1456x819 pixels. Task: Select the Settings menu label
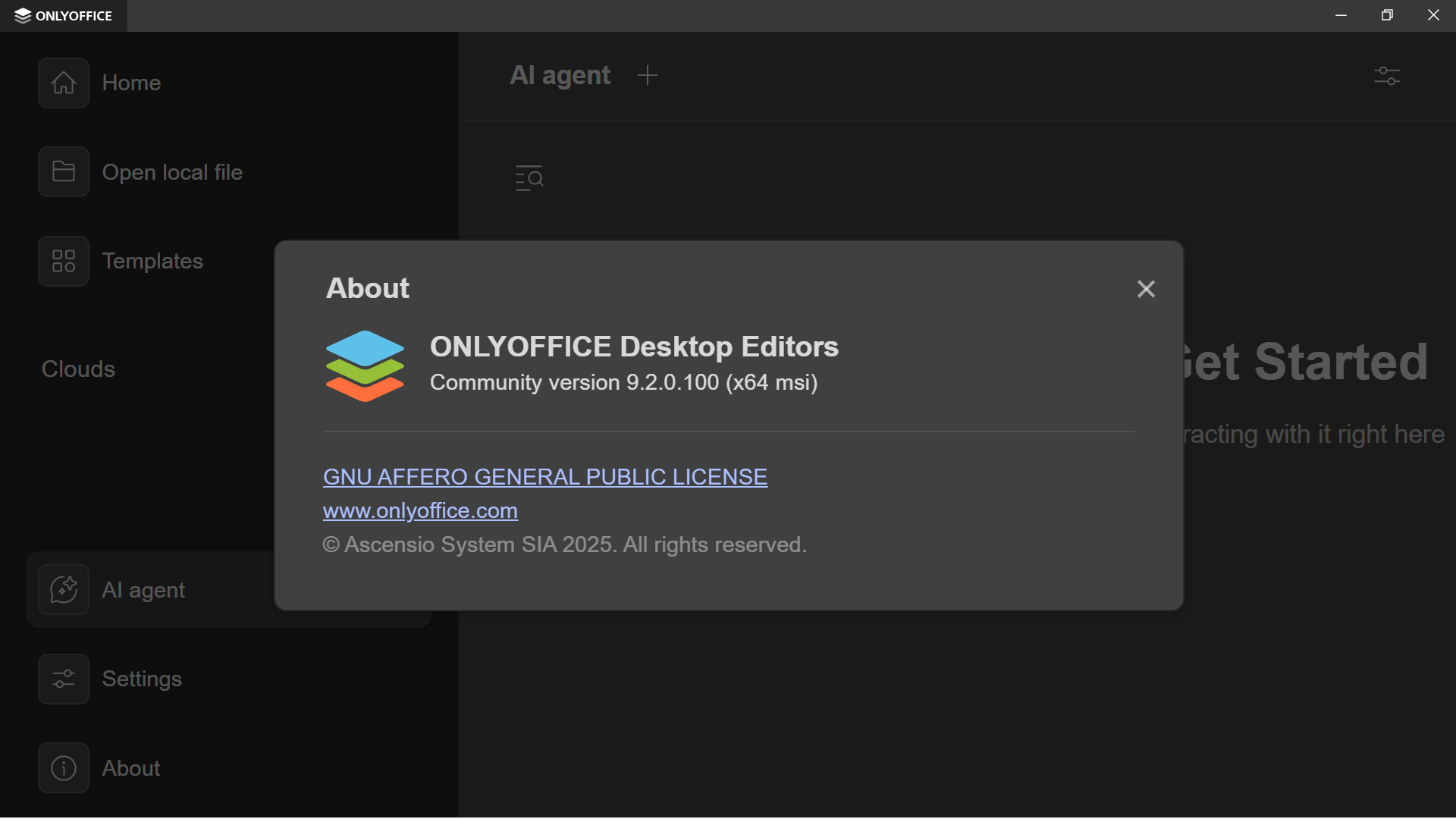point(142,679)
